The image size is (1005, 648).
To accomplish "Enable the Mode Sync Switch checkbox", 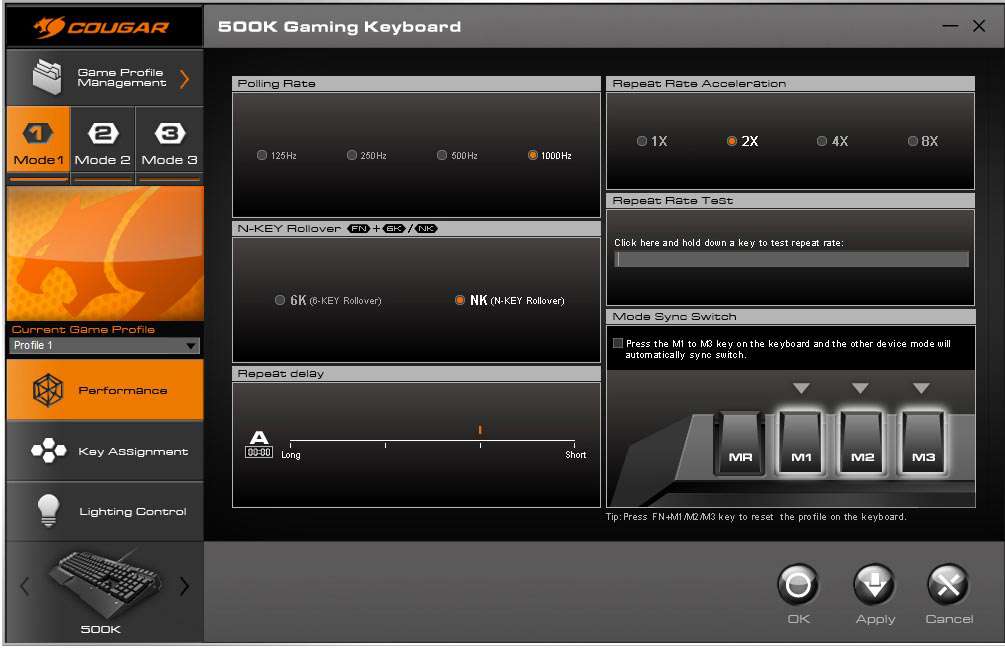I will [x=618, y=344].
